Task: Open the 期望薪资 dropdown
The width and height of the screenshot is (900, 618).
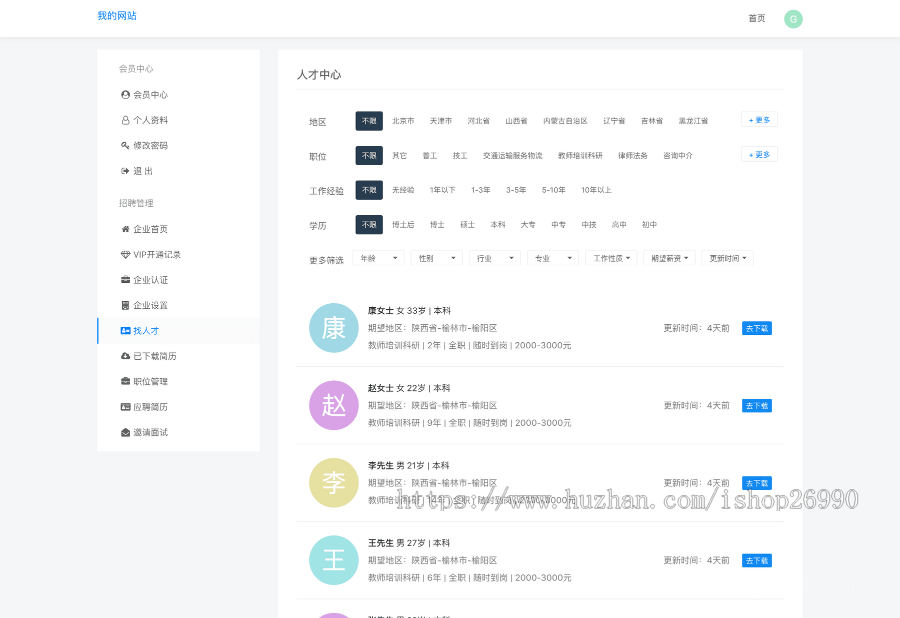Action: pyautogui.click(x=669, y=258)
